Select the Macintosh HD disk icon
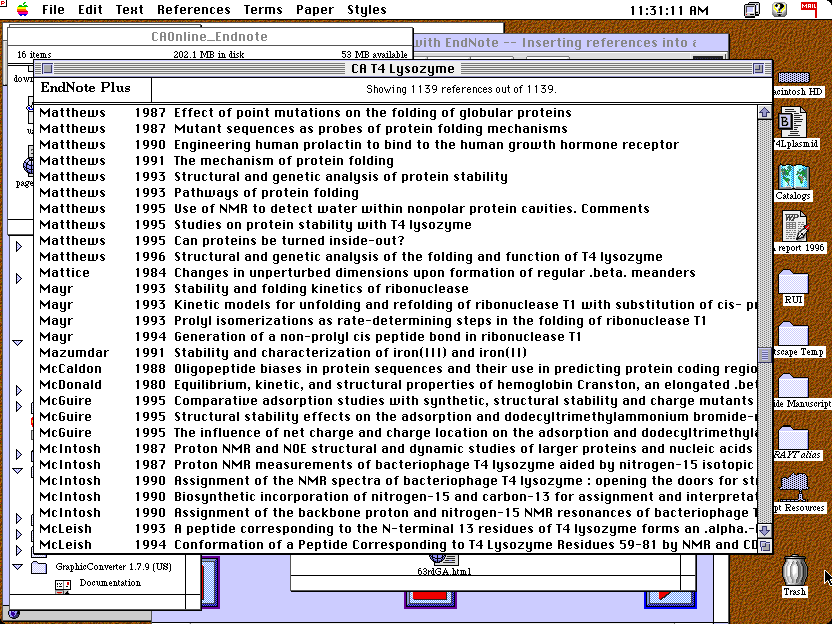Viewport: 832px width, 624px height. point(794,78)
